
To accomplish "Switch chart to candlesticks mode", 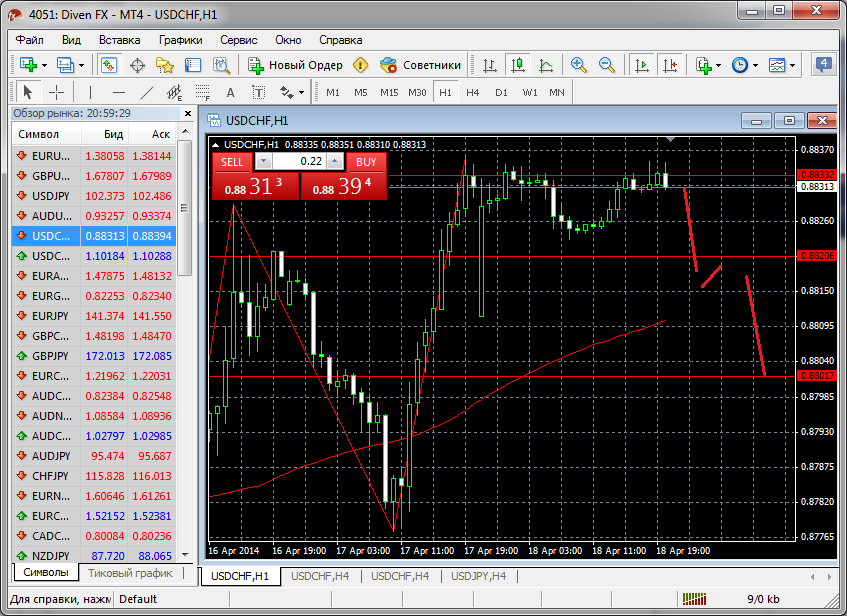I will [518, 65].
